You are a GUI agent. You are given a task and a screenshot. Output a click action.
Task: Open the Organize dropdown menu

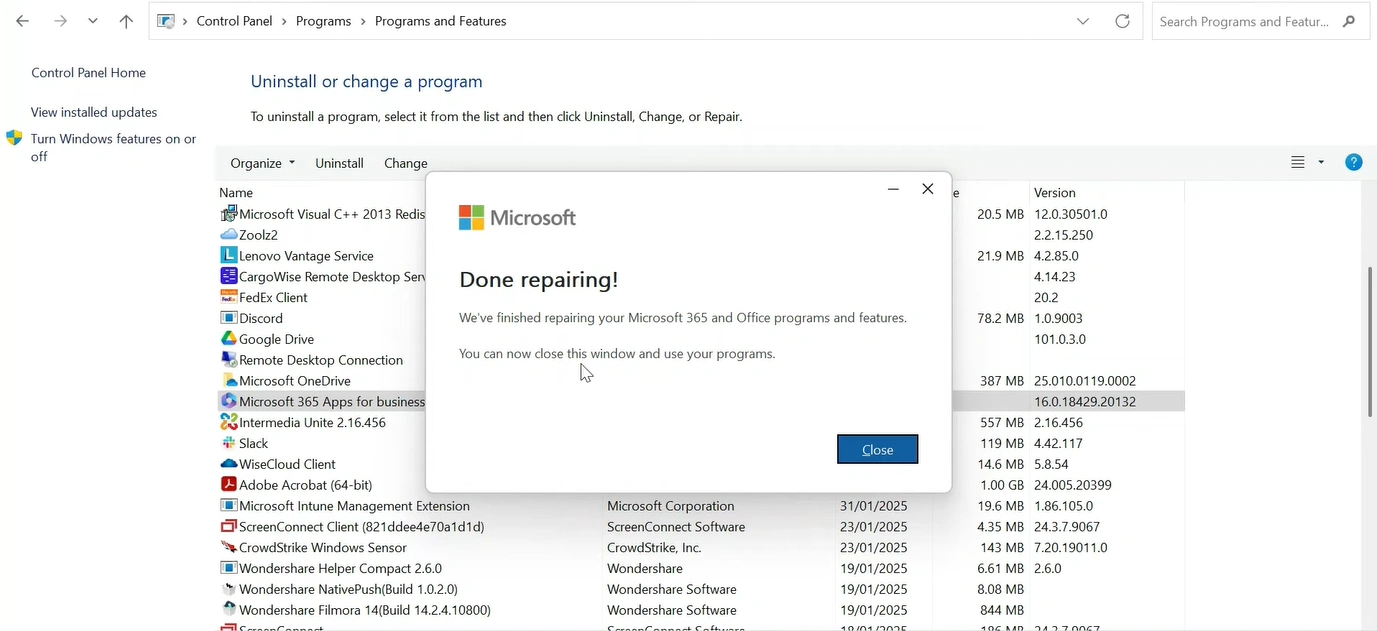click(x=262, y=163)
